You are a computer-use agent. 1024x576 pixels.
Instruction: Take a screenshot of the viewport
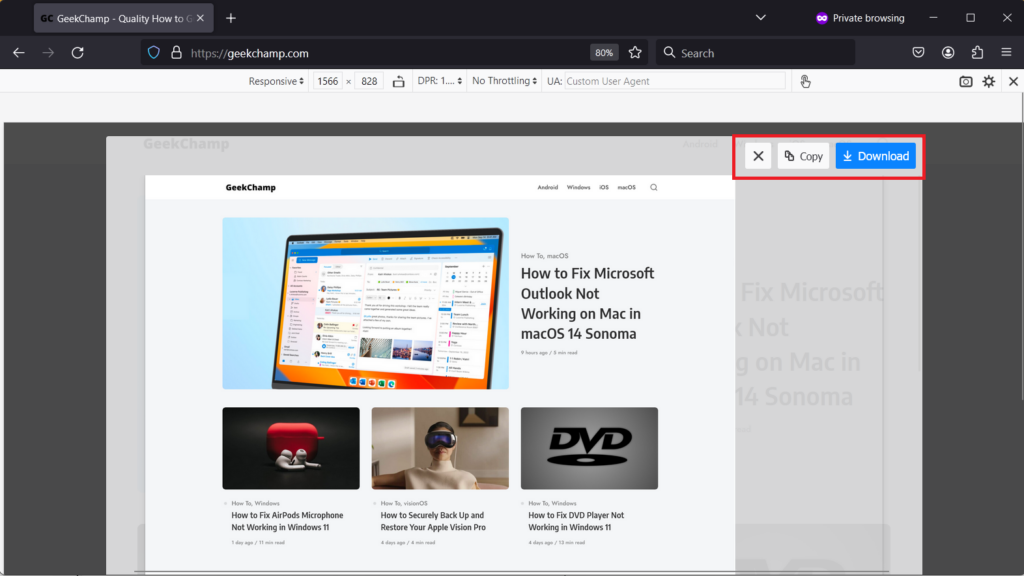click(965, 82)
